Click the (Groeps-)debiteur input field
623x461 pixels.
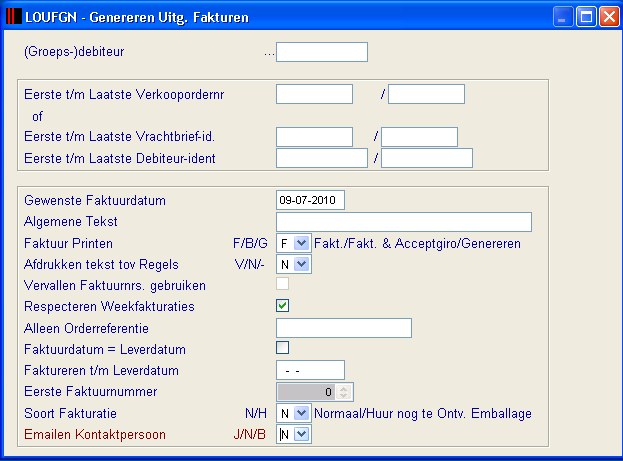322,52
